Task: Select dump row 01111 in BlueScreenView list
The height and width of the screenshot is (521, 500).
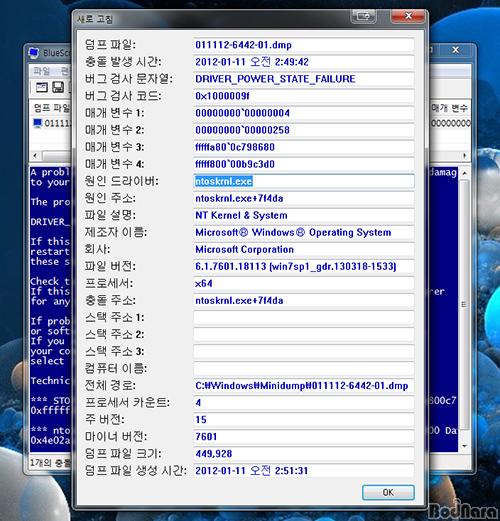Action: click(x=52, y=123)
